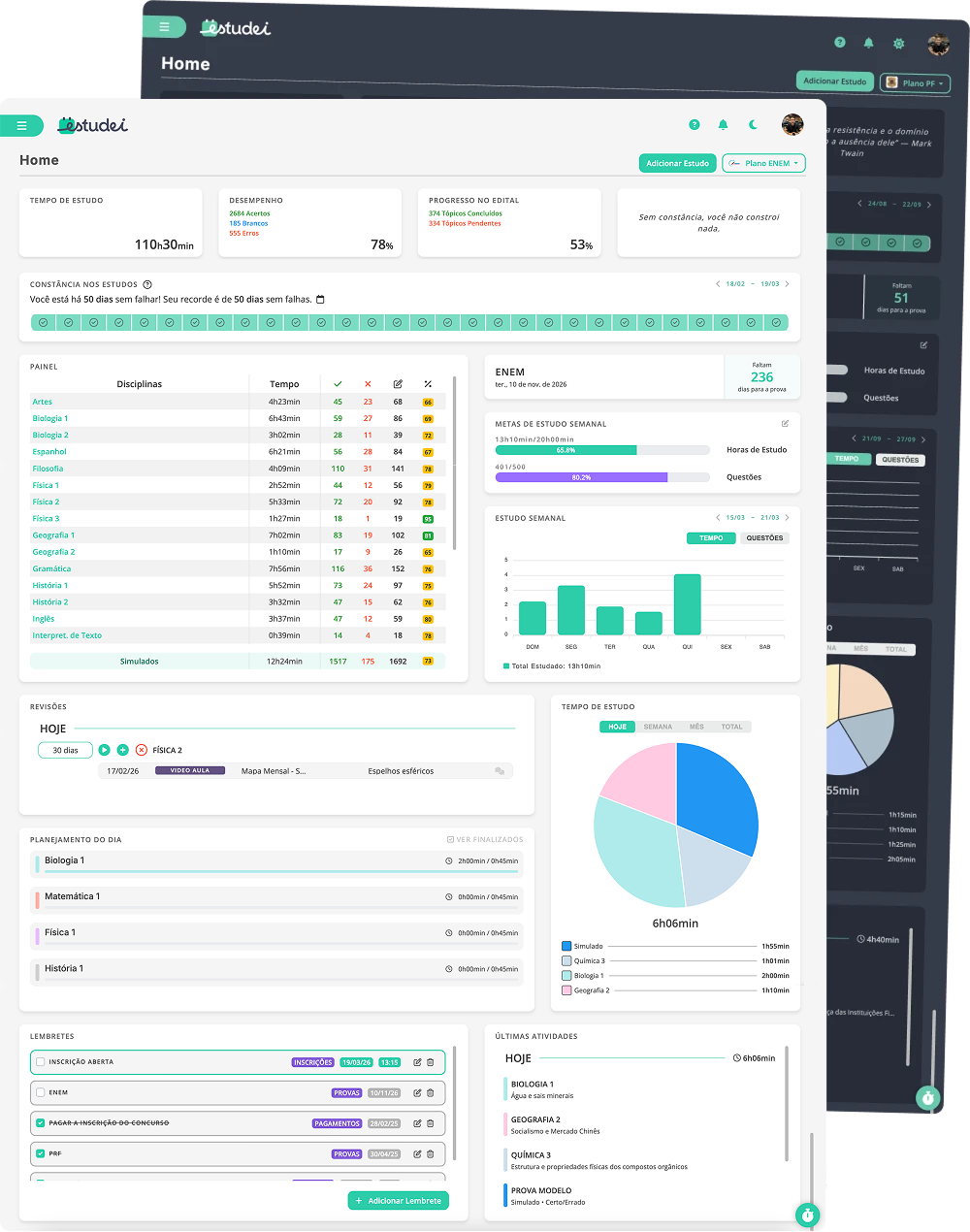970x1232 pixels.
Task: Edit the weekly study goals (Metas de Estudo Semanal)
Action: (785, 424)
